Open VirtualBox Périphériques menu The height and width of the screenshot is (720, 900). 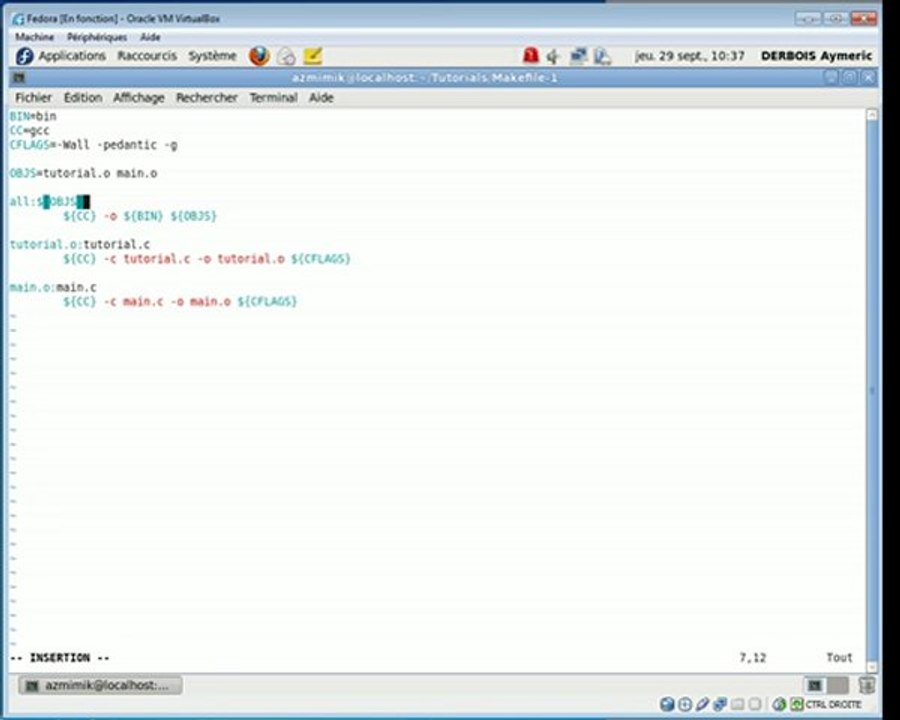[97, 37]
